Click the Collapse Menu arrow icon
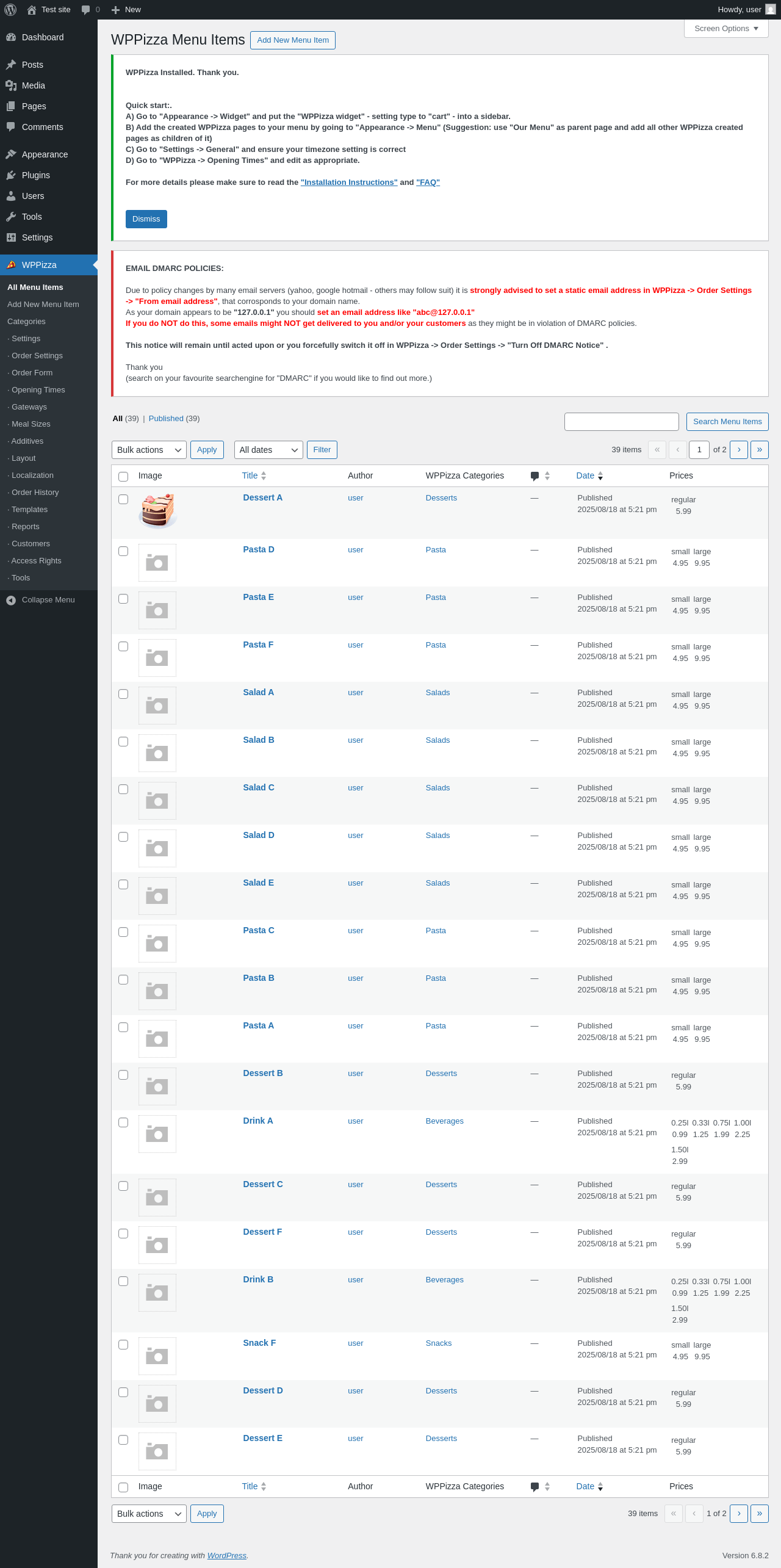 point(11,600)
